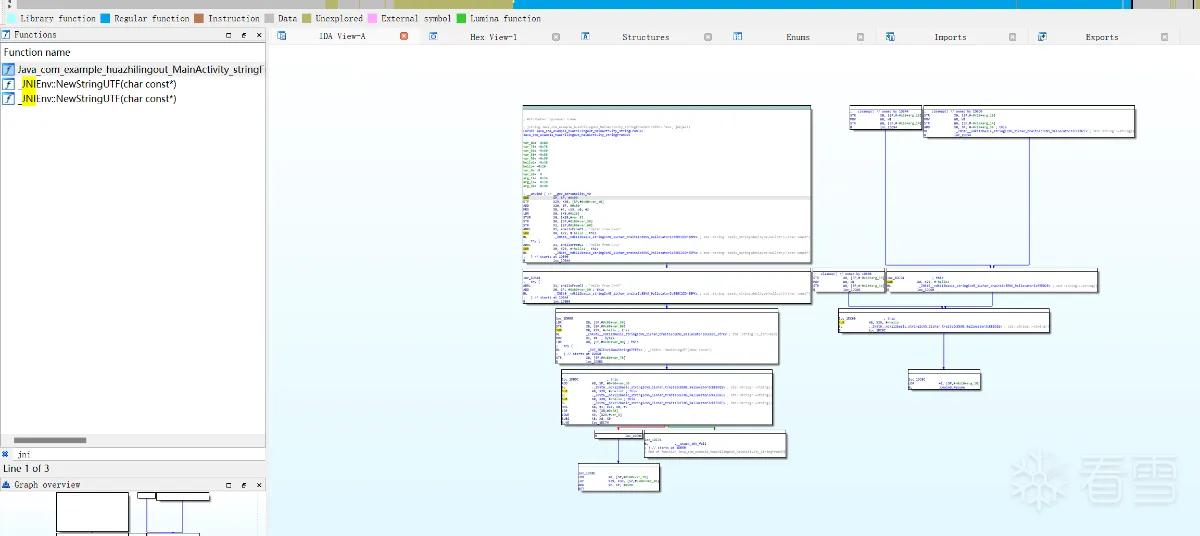Click the Exports tab icon
Viewport: 1200px width, 536px height.
click(x=1041, y=36)
